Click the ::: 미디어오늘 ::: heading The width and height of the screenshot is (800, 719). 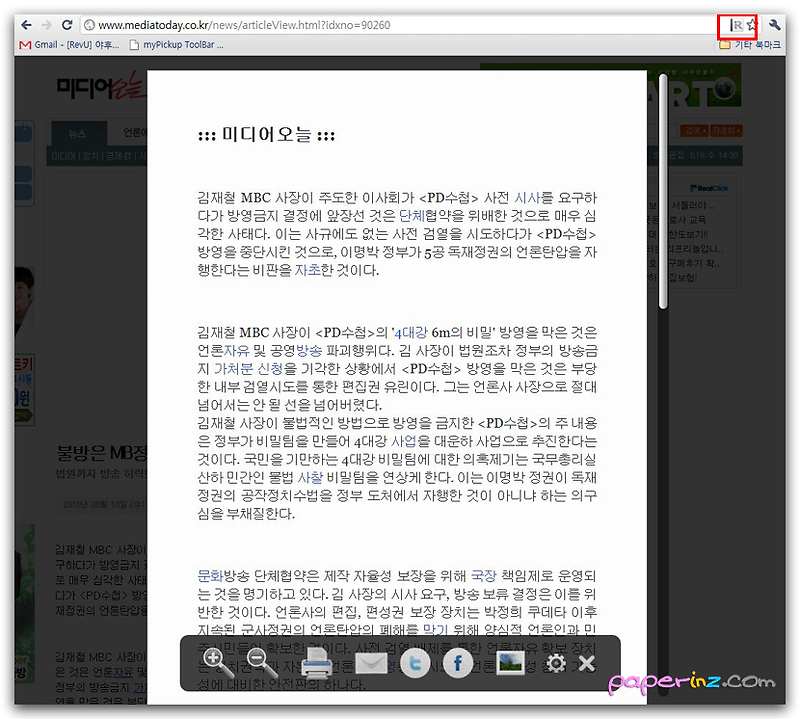266,135
